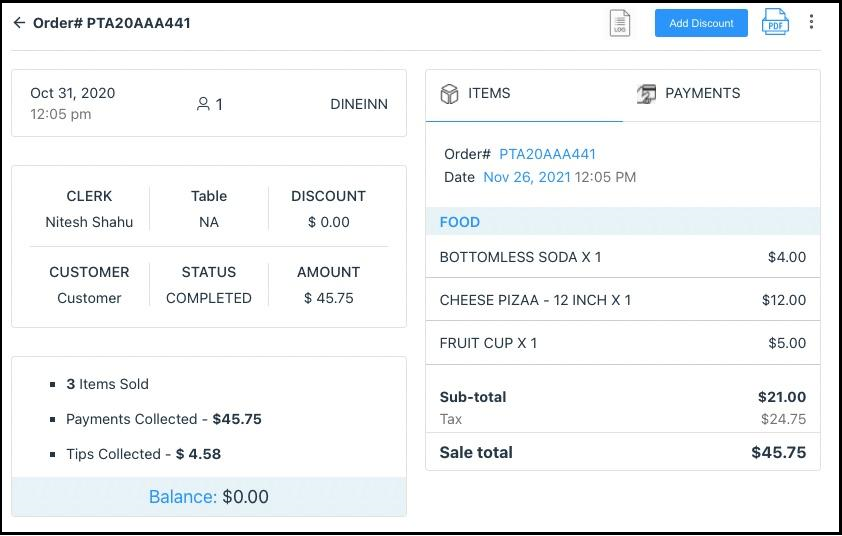Click the Sale total amount $45.75

778,452
